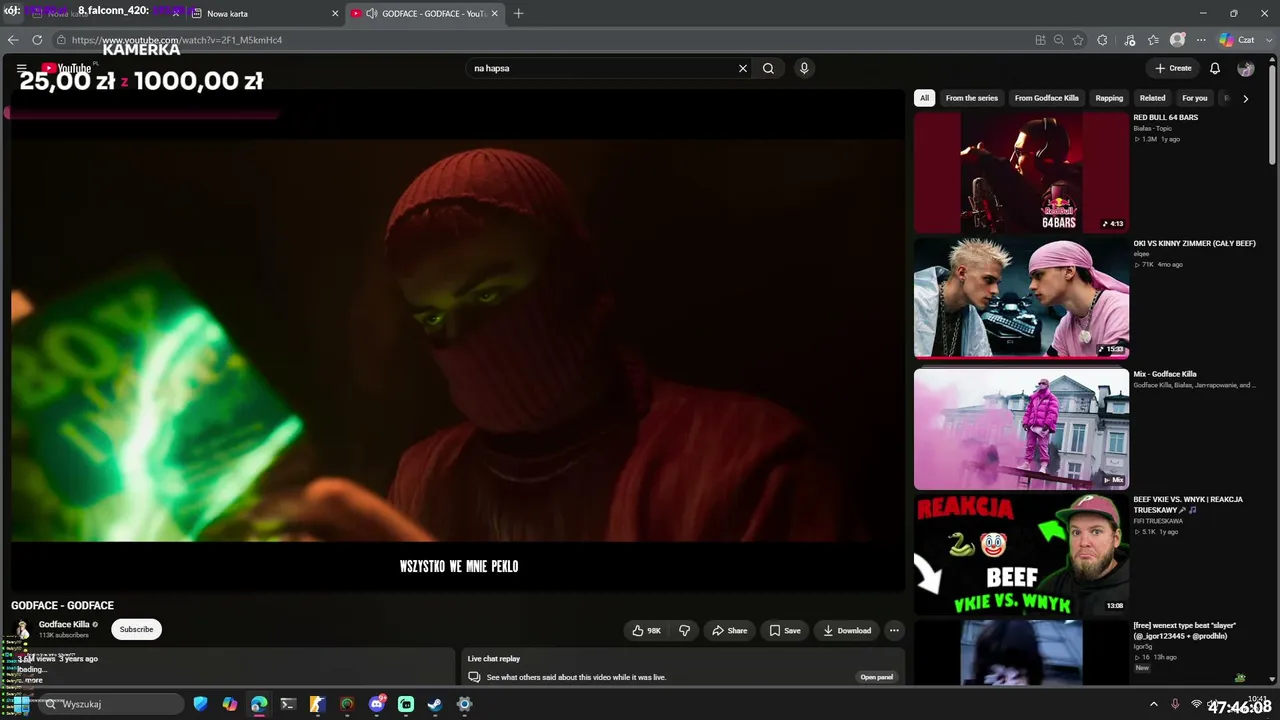
Task: Open the app install icon in address bar
Action: point(1040,40)
